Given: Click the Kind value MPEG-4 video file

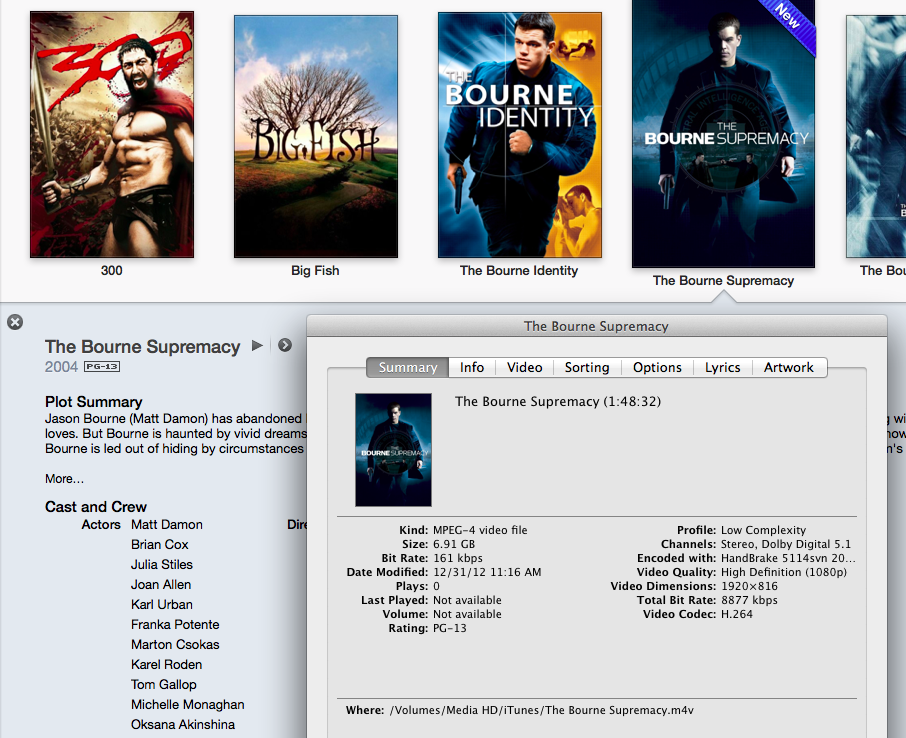Looking at the screenshot, I should click(x=480, y=530).
